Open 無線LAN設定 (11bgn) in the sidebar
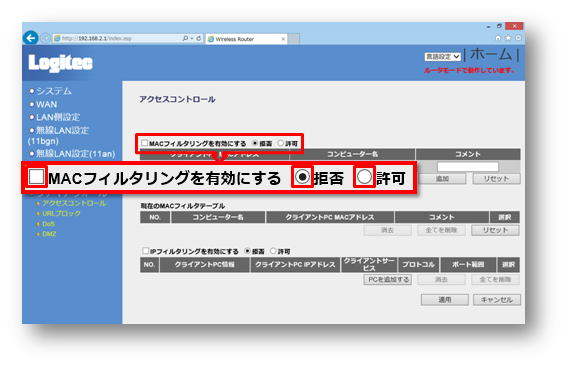The height and width of the screenshot is (366, 567). 59,136
